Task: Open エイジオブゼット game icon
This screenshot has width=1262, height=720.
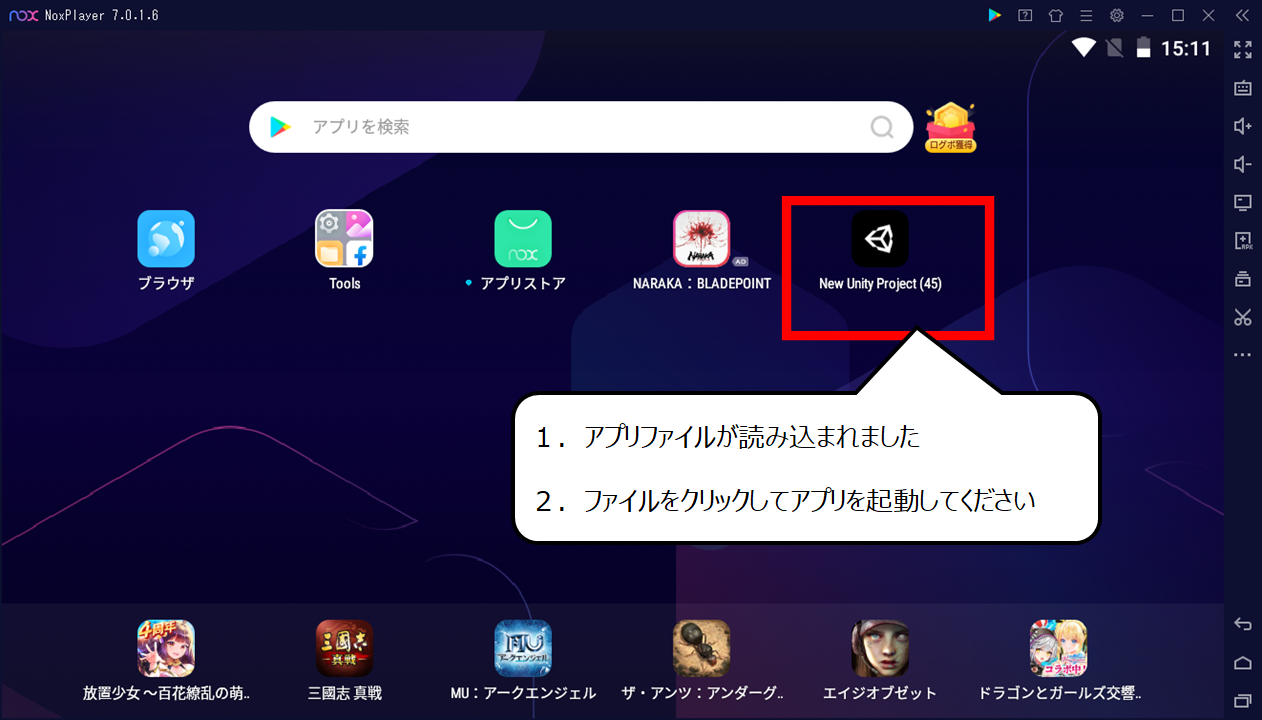Action: coord(880,648)
